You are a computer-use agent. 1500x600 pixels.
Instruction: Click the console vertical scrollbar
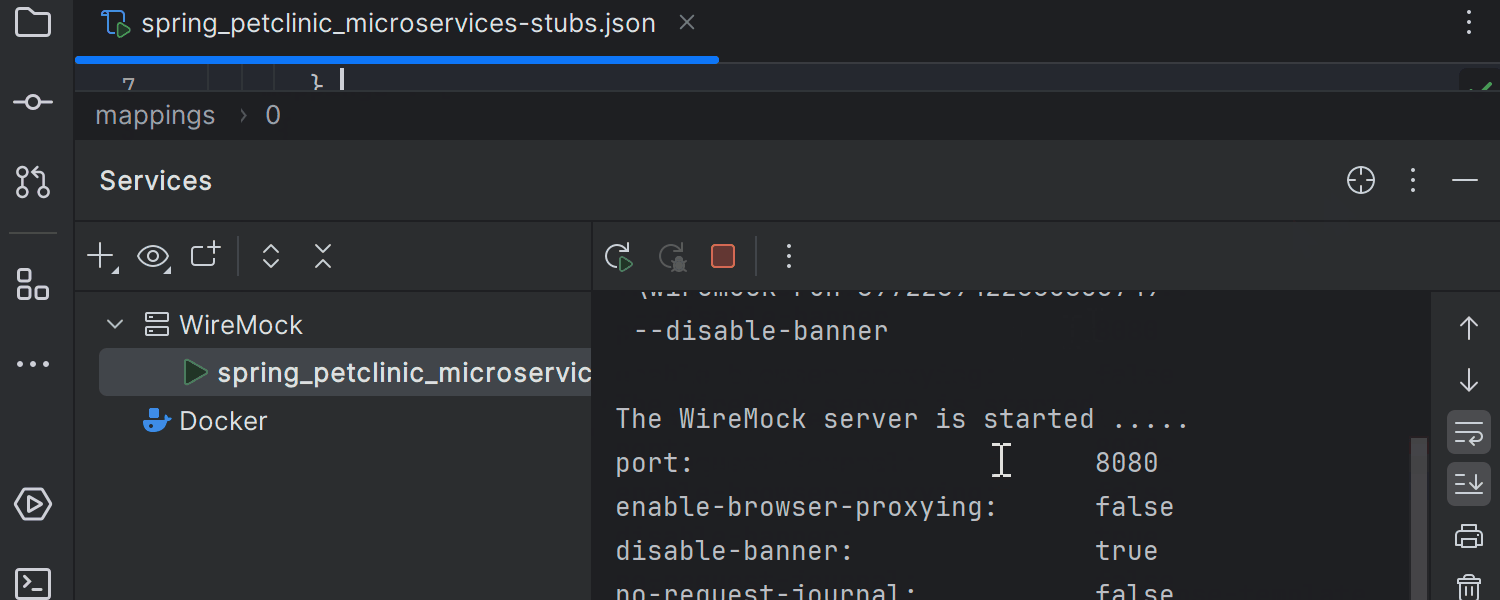tap(1418, 520)
